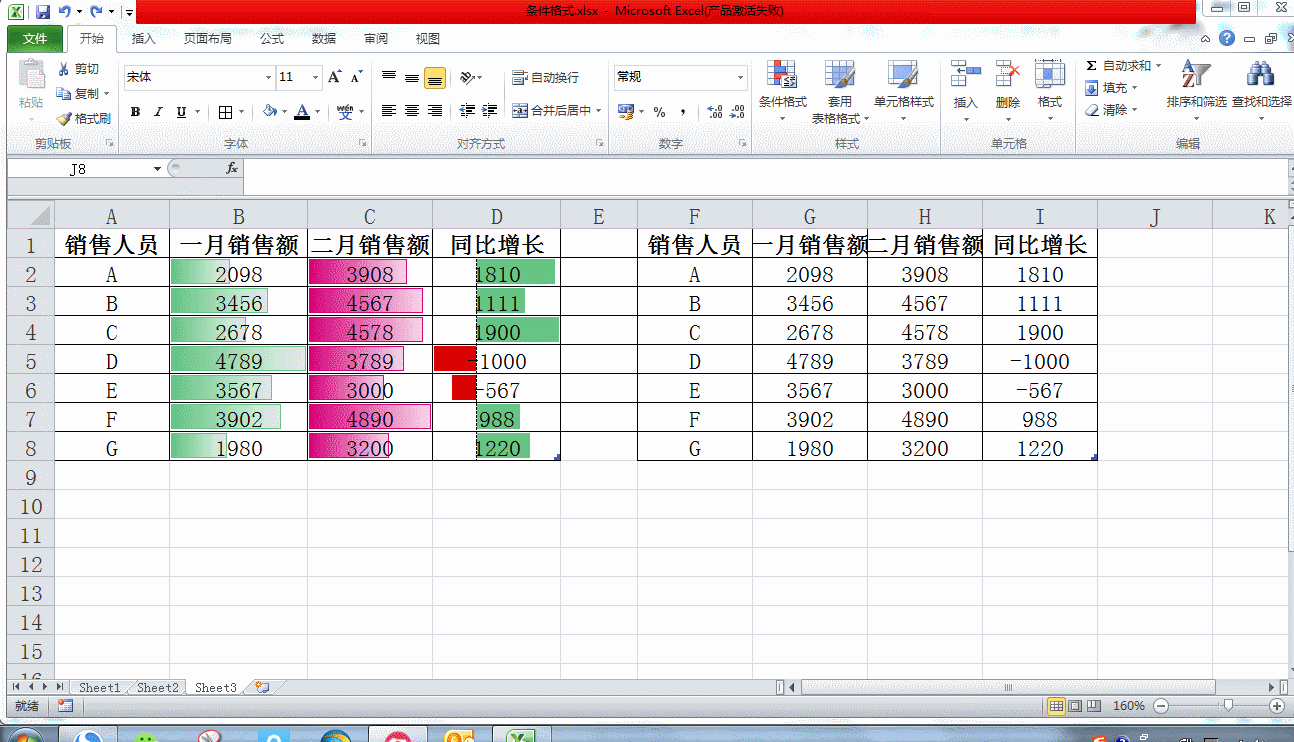
Task: Switch to the 插入 Insert ribbon tab
Action: [144, 39]
